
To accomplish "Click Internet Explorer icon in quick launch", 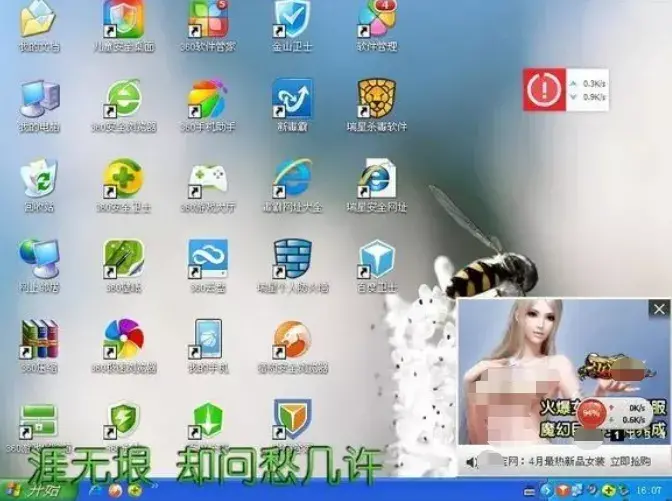I will 97,491.
